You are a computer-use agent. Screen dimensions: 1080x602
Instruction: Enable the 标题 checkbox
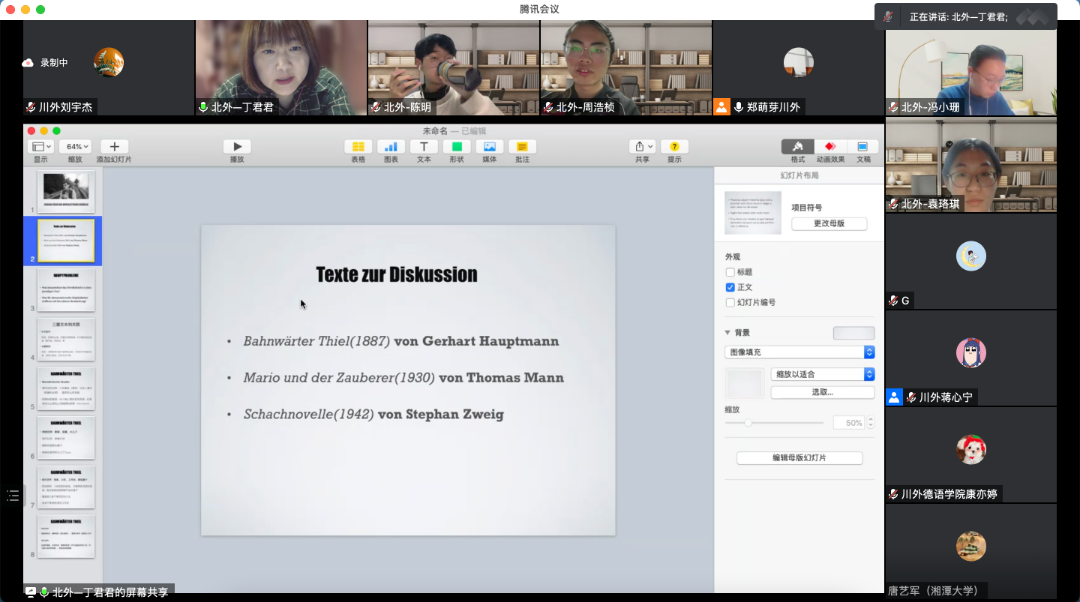pos(730,272)
